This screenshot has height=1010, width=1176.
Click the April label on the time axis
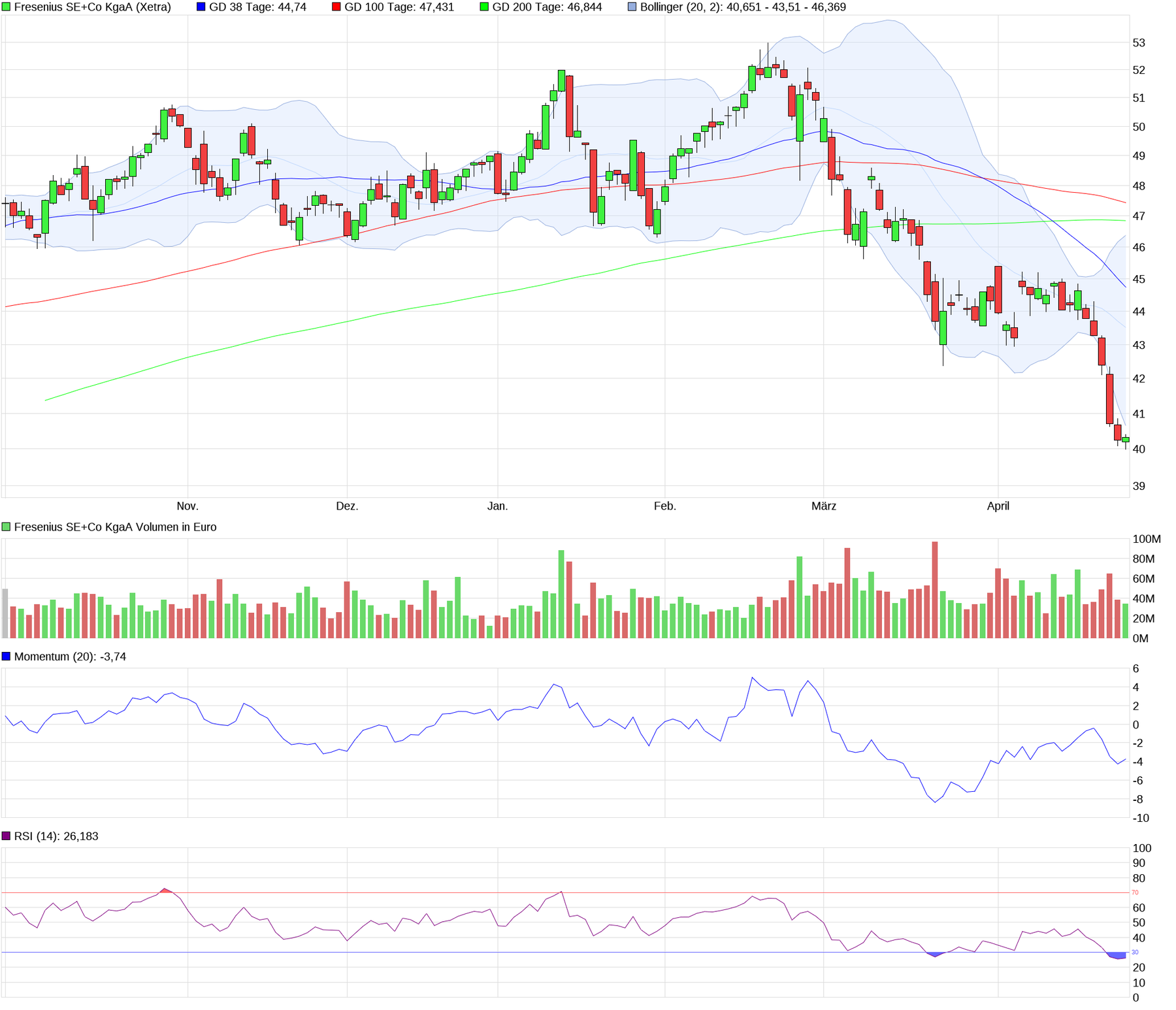pos(998,506)
